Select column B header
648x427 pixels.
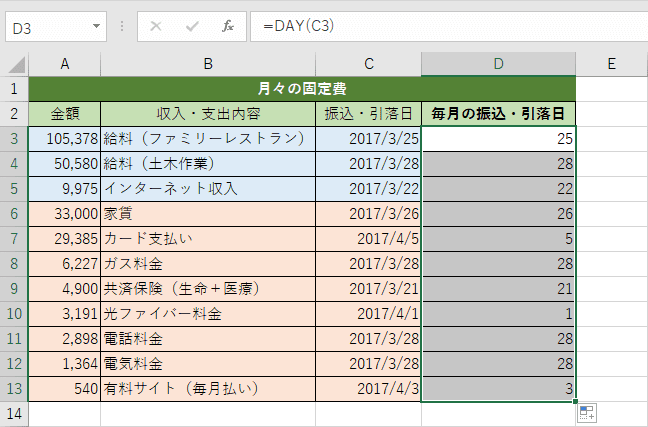(208, 64)
